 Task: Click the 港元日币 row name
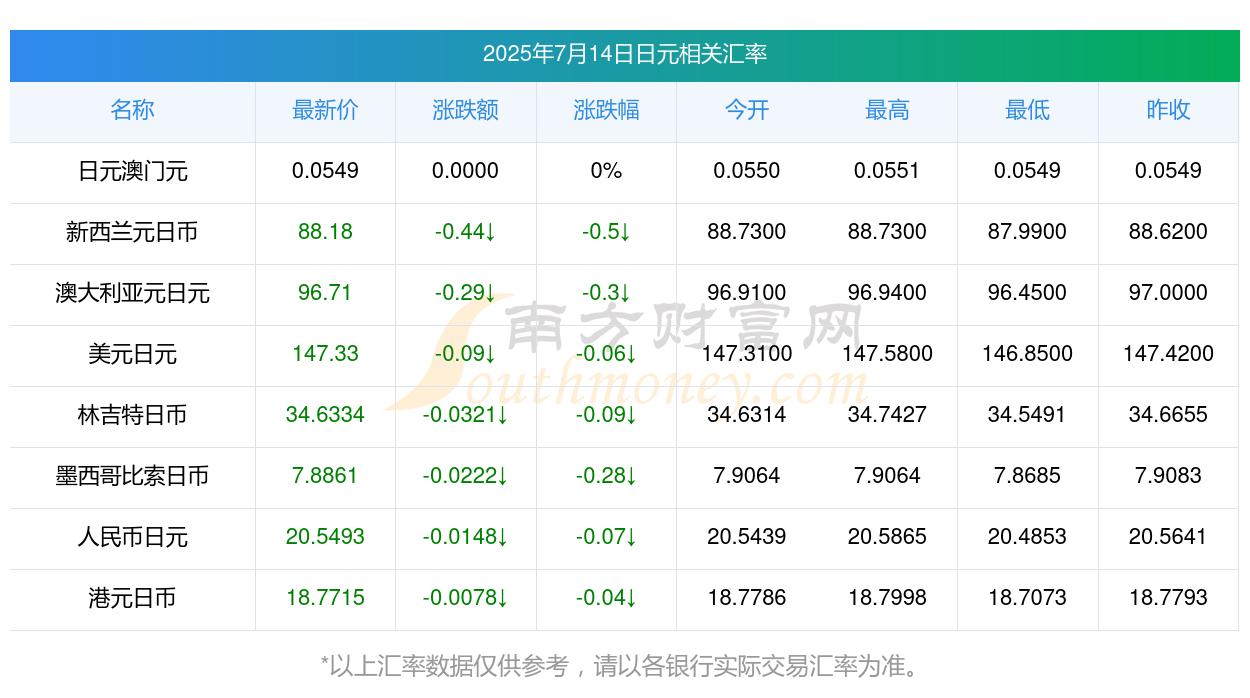click(132, 598)
